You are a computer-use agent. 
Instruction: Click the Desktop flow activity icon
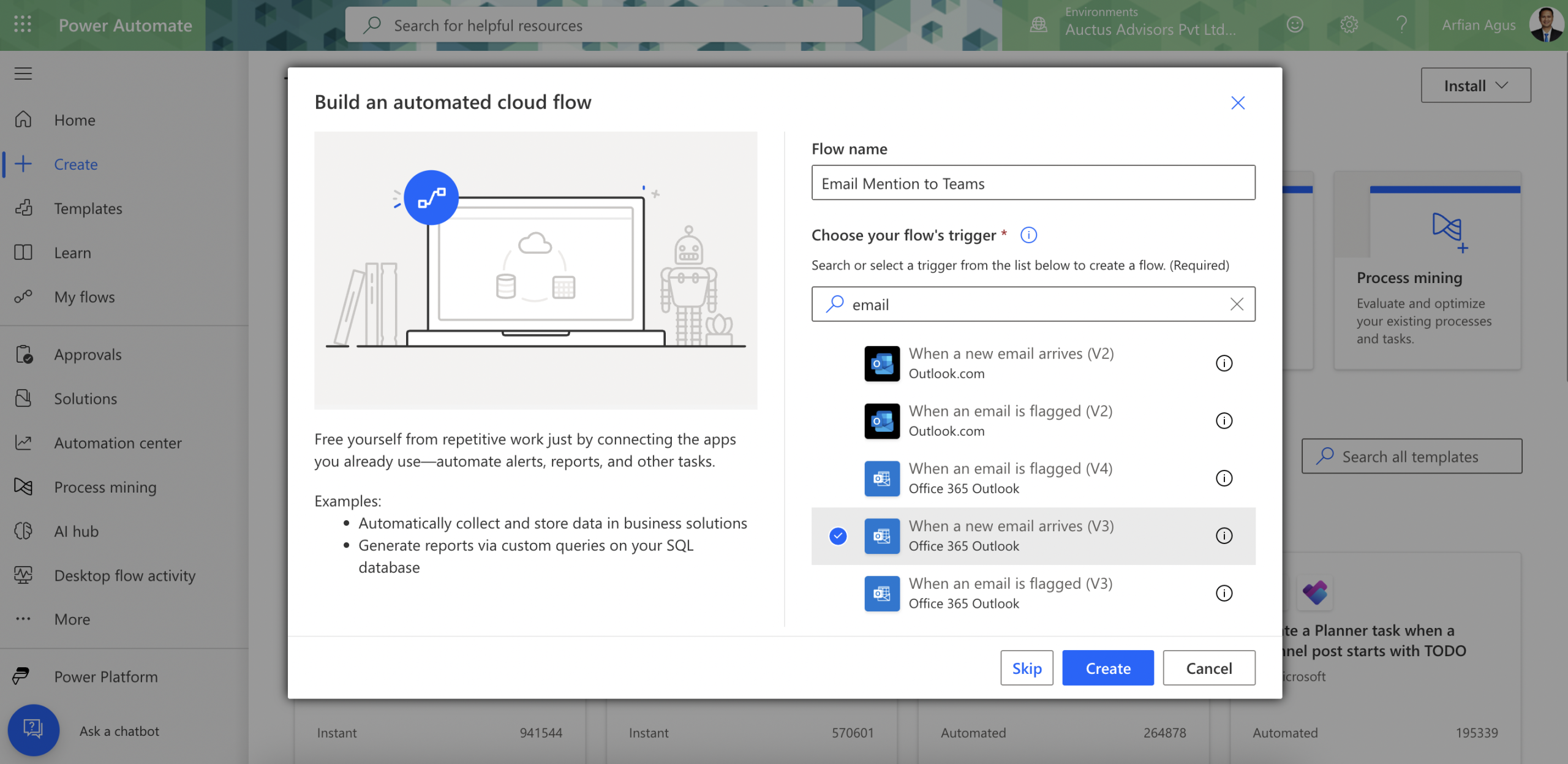(x=23, y=575)
